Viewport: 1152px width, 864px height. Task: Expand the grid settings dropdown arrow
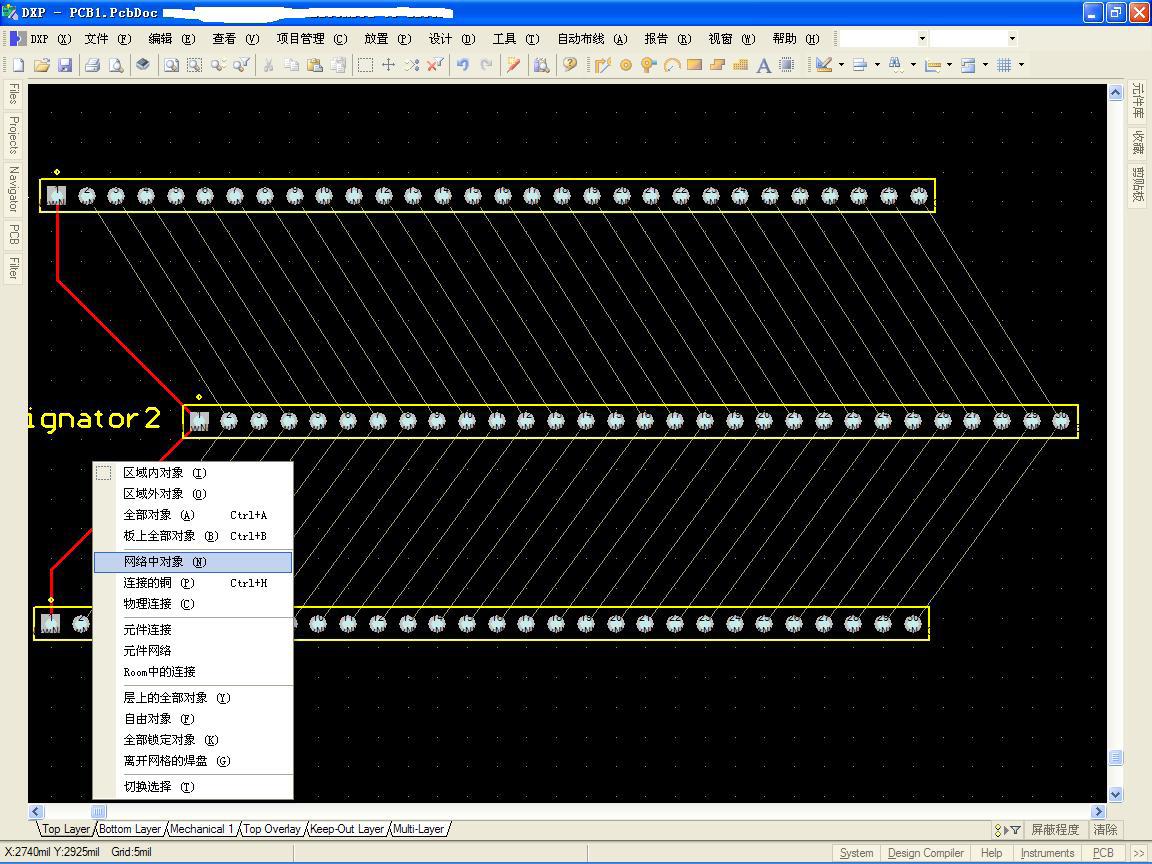[x=1021, y=65]
